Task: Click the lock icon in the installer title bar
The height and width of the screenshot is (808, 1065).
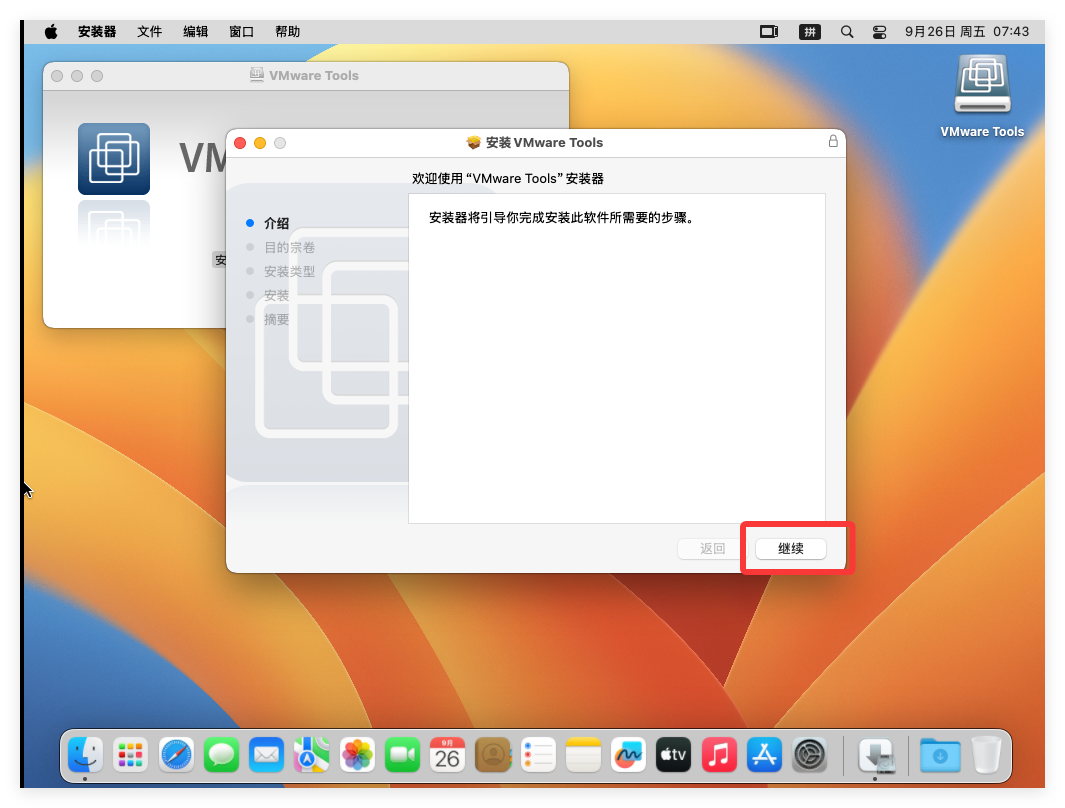Action: point(833,141)
